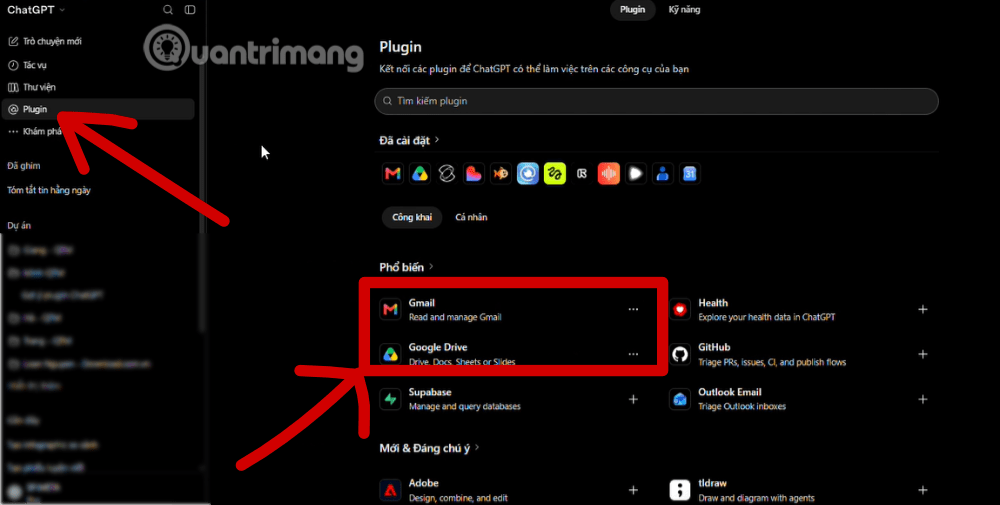Open installed plugin with red waveform icon
Image resolution: width=1000 pixels, height=505 pixels.
click(608, 173)
